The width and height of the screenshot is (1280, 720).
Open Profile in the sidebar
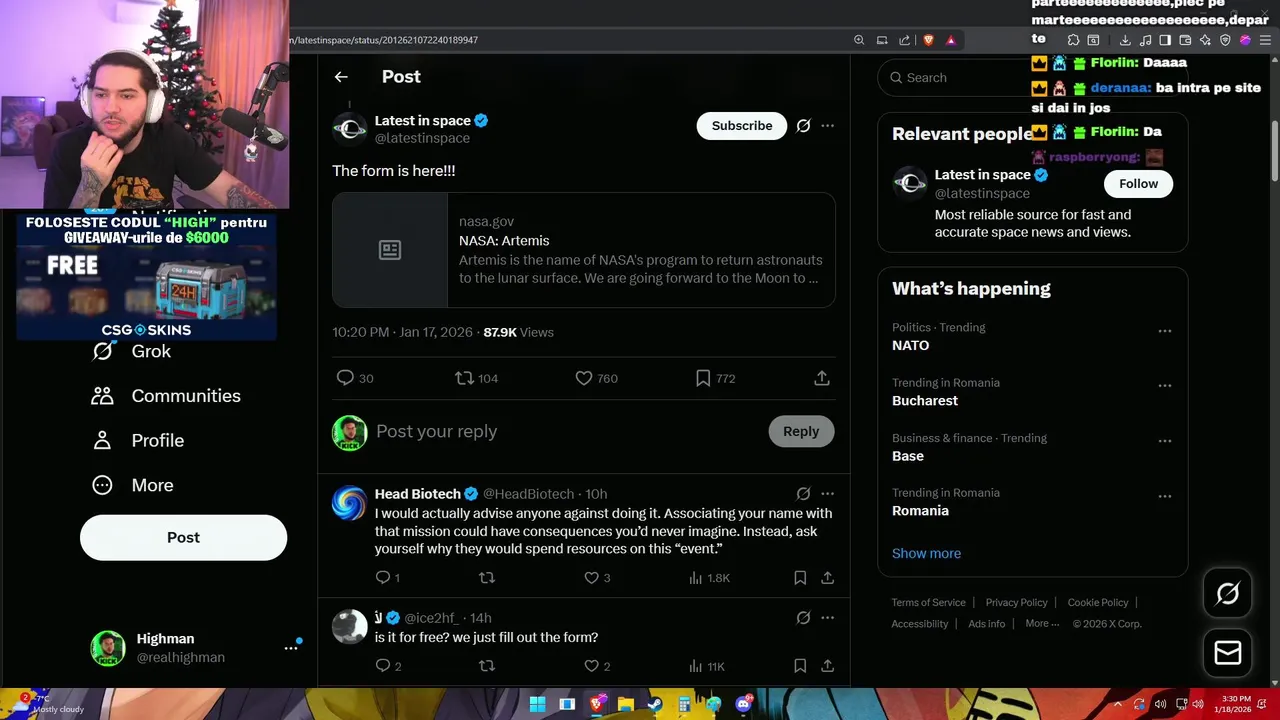click(x=139, y=441)
